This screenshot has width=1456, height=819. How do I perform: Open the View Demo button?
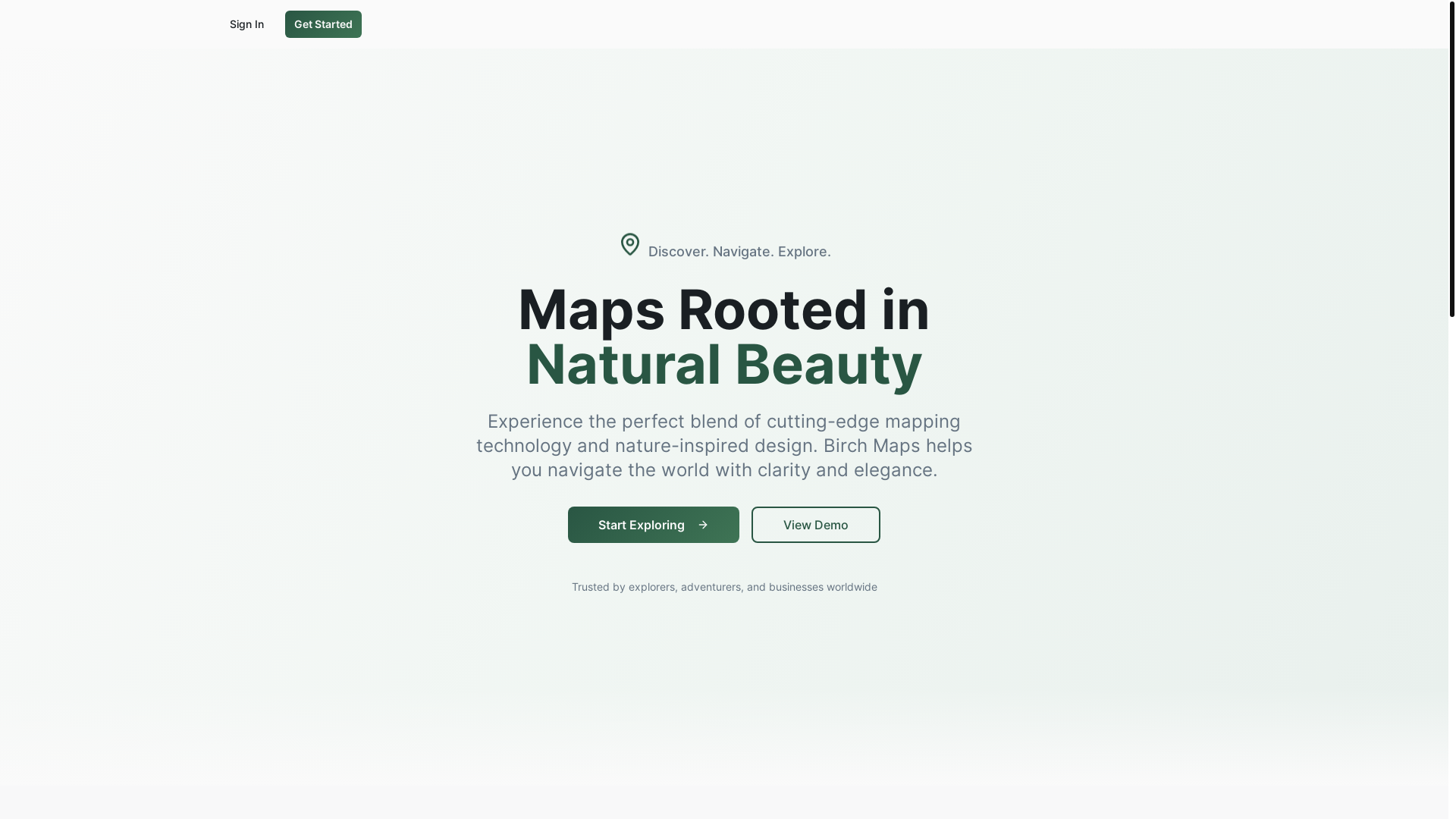[x=816, y=525]
